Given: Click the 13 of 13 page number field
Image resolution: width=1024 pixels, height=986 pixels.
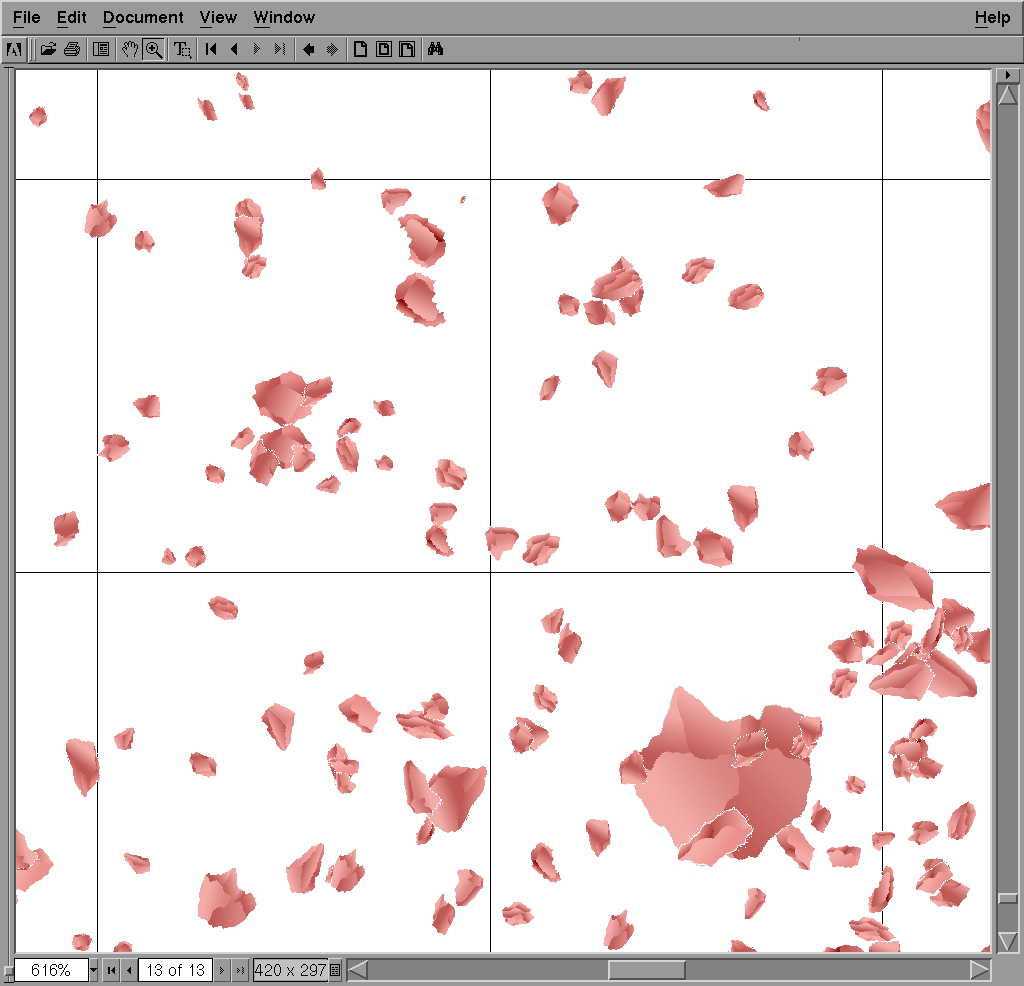Looking at the screenshot, I should pyautogui.click(x=175, y=970).
